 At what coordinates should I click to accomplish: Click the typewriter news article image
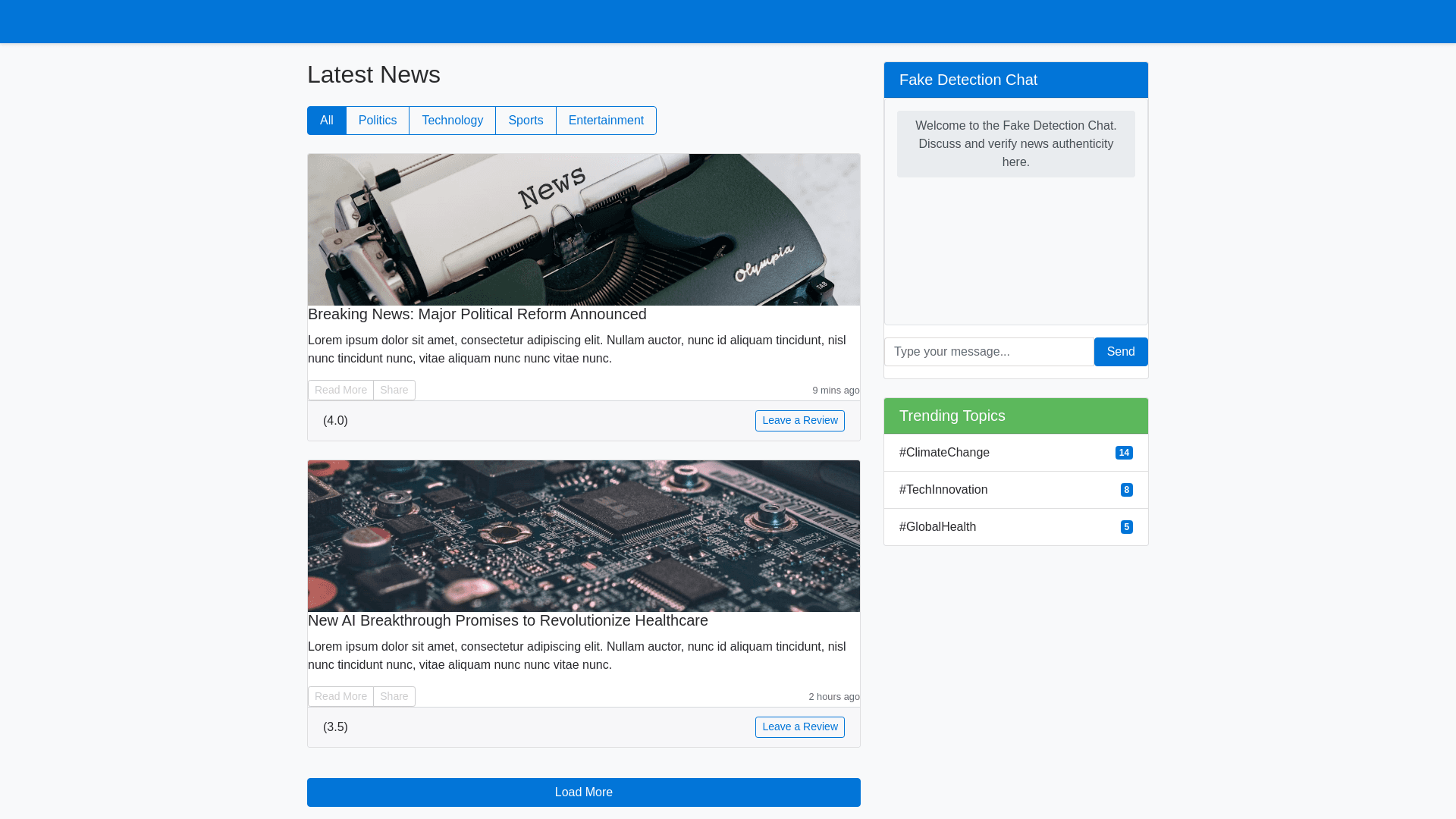coord(583,230)
